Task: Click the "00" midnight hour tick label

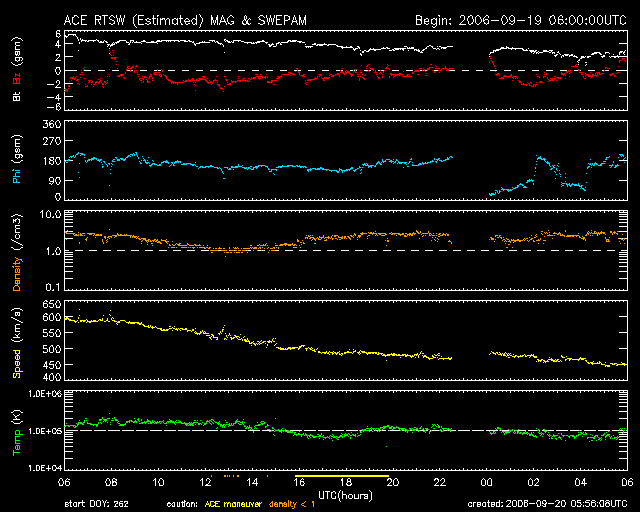Action: pos(487,482)
